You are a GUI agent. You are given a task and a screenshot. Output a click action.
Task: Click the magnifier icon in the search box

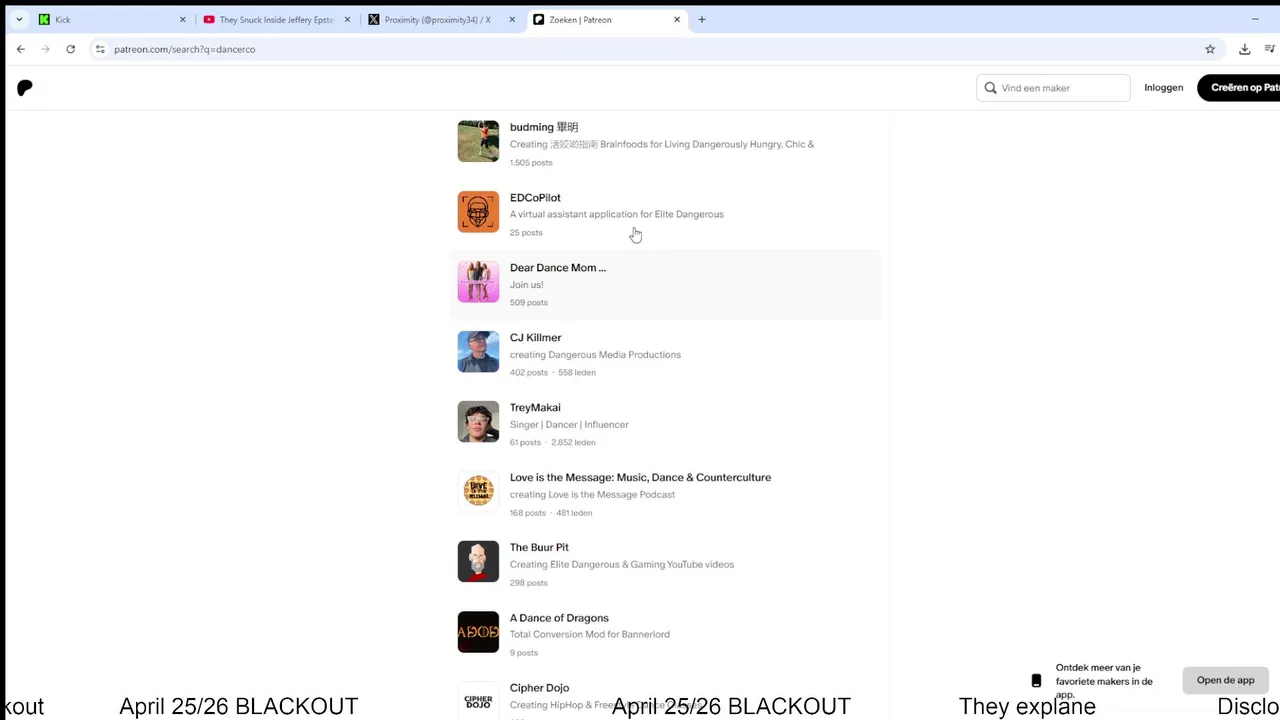pos(990,88)
